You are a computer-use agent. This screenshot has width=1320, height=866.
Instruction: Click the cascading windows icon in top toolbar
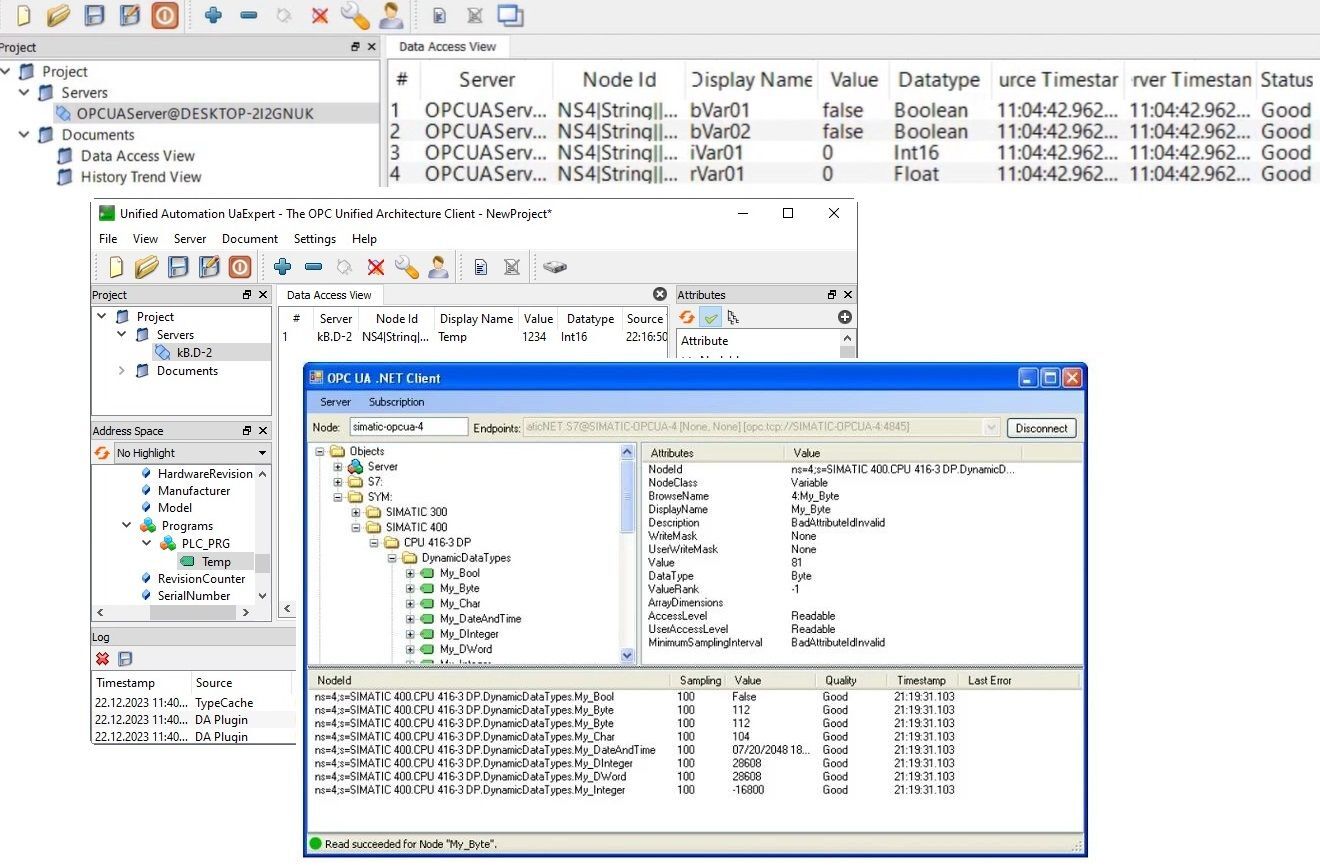click(x=510, y=15)
